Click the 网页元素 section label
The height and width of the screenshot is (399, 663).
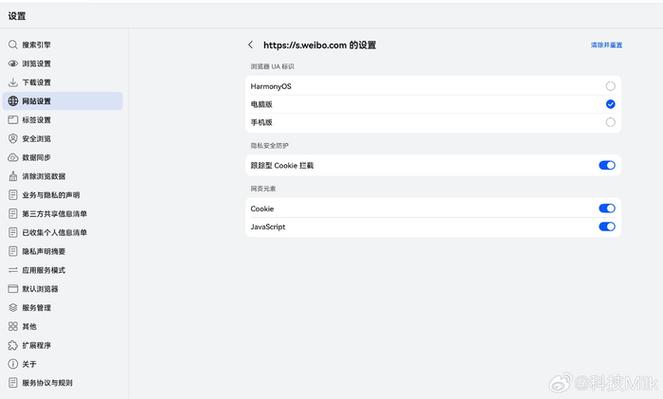pyautogui.click(x=263, y=189)
